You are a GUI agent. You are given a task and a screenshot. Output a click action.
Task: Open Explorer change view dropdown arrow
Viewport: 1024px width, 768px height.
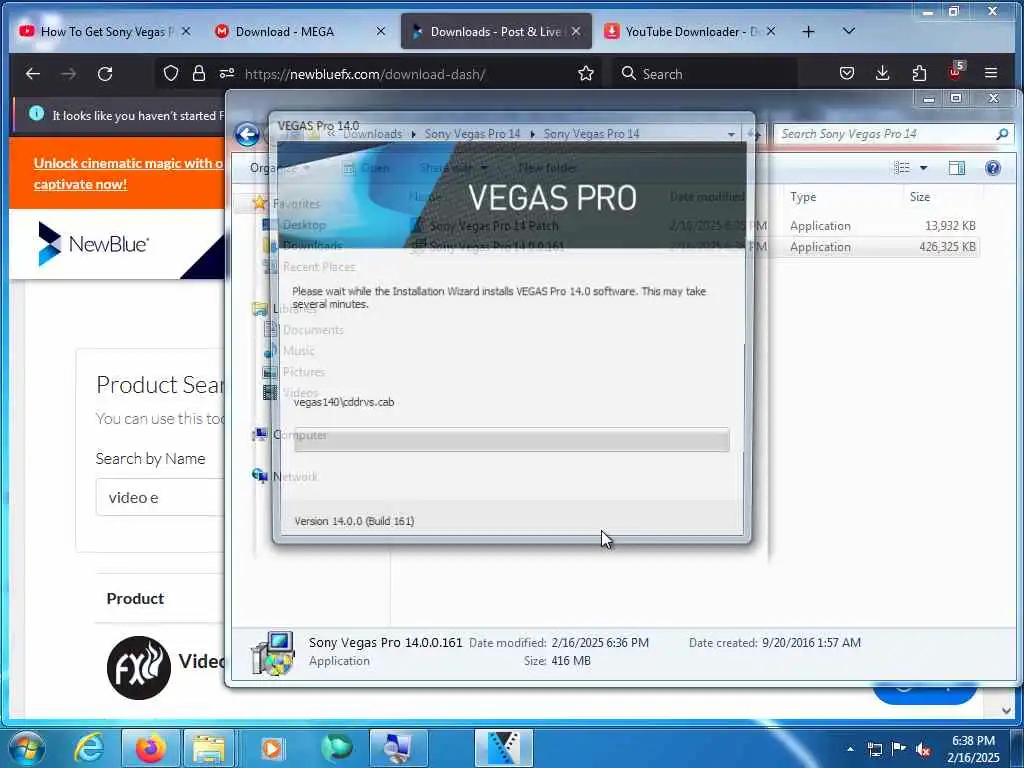[x=923, y=168]
